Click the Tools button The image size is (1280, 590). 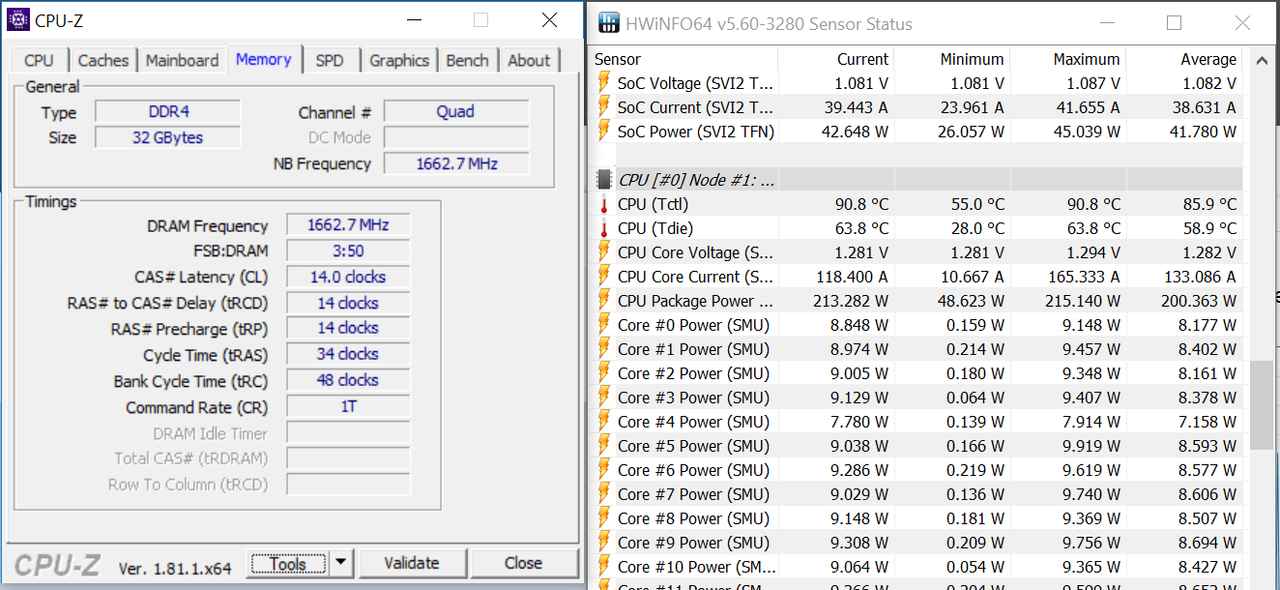coord(288,564)
